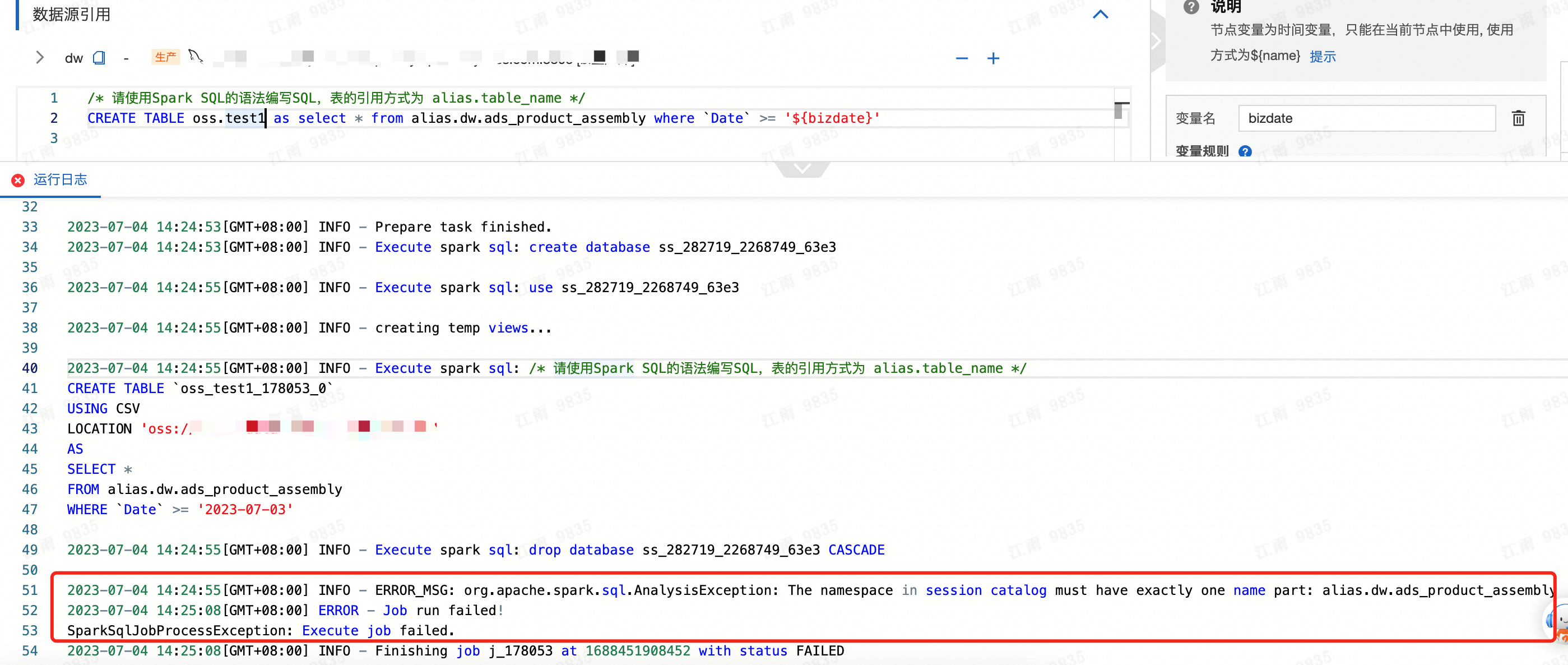Click log line 47 WHERE Date '2023-07-03'

click(x=180, y=509)
